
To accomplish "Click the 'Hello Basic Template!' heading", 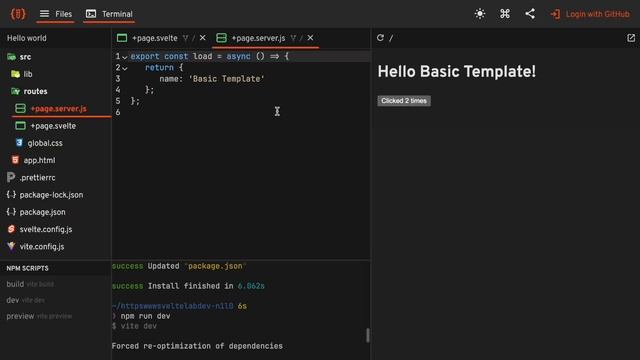I will 456,72.
